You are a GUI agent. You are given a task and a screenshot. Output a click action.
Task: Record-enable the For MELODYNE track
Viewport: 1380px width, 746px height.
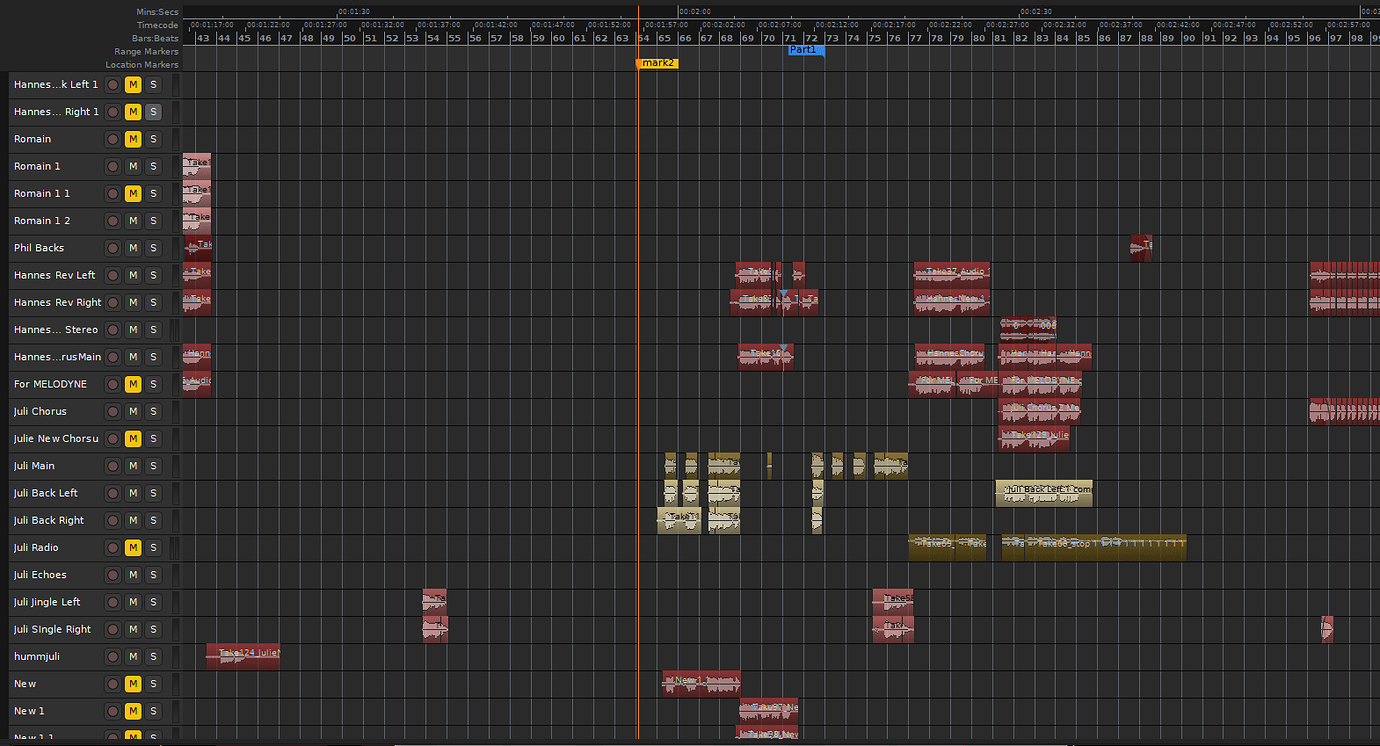coord(113,384)
